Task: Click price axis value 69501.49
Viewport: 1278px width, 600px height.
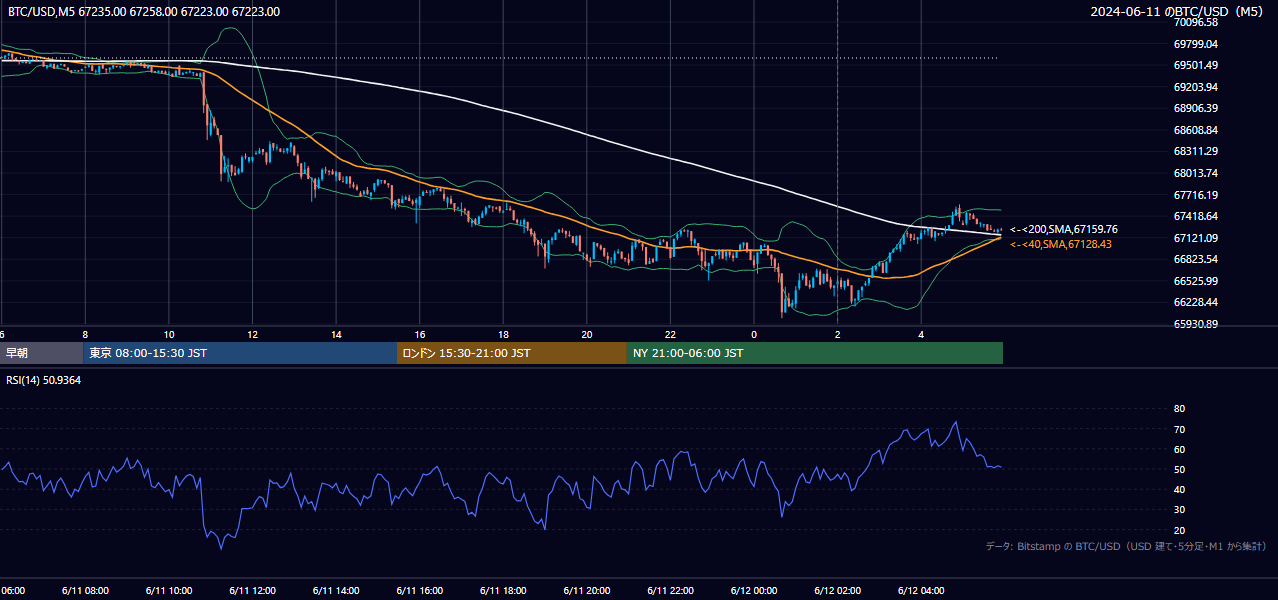Action: 1196,65
